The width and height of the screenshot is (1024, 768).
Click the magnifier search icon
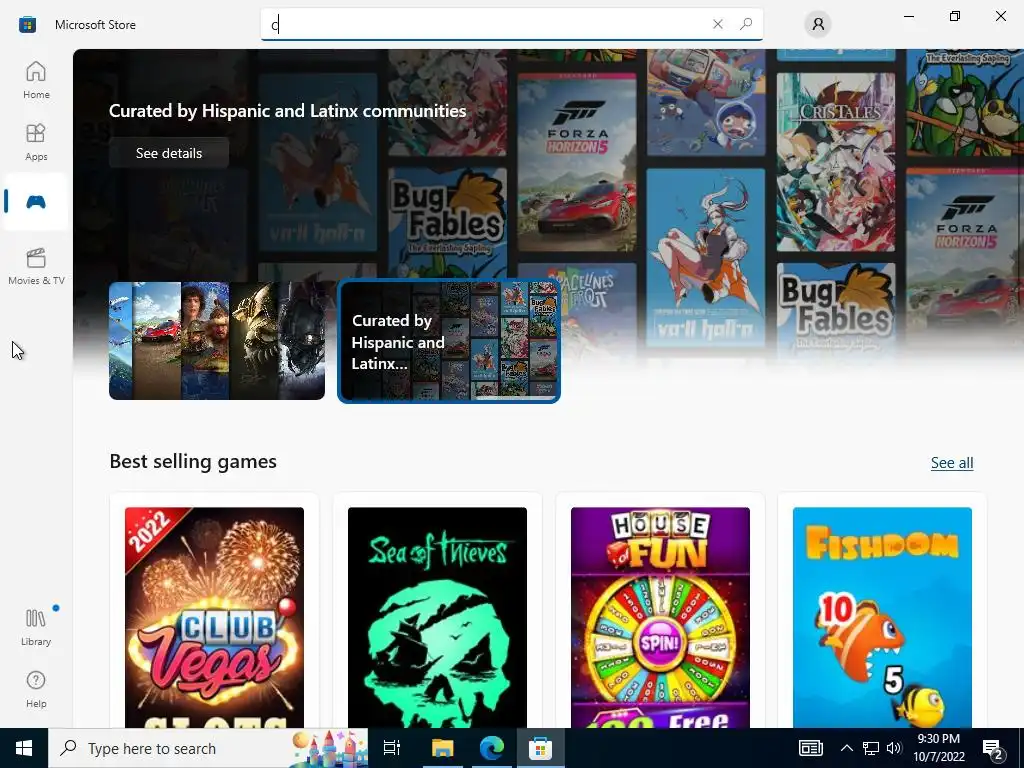click(746, 24)
